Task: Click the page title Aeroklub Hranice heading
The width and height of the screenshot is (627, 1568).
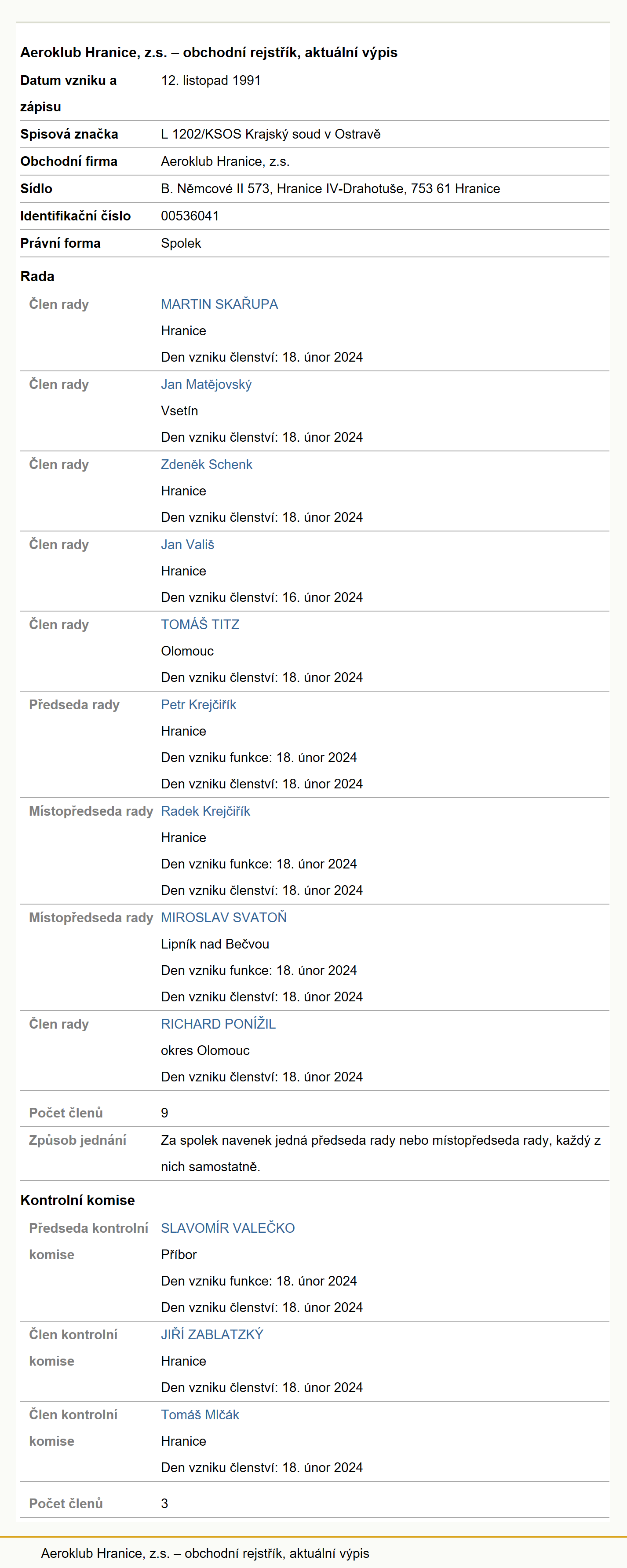Action: [208, 52]
